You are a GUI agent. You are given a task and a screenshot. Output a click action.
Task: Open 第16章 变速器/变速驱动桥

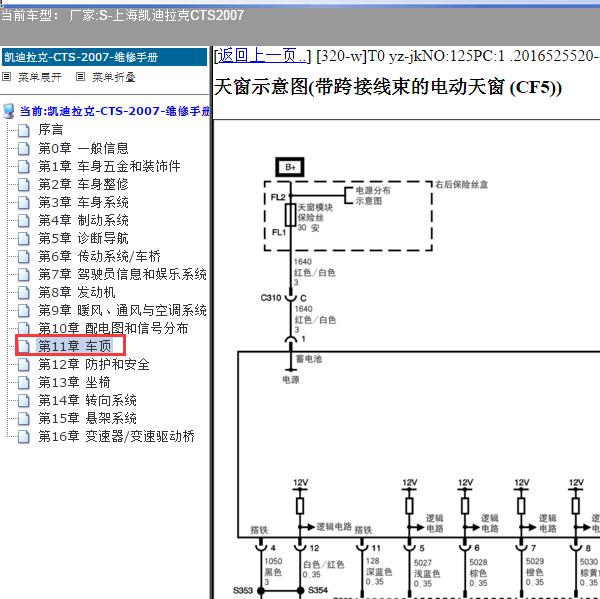click(x=116, y=436)
